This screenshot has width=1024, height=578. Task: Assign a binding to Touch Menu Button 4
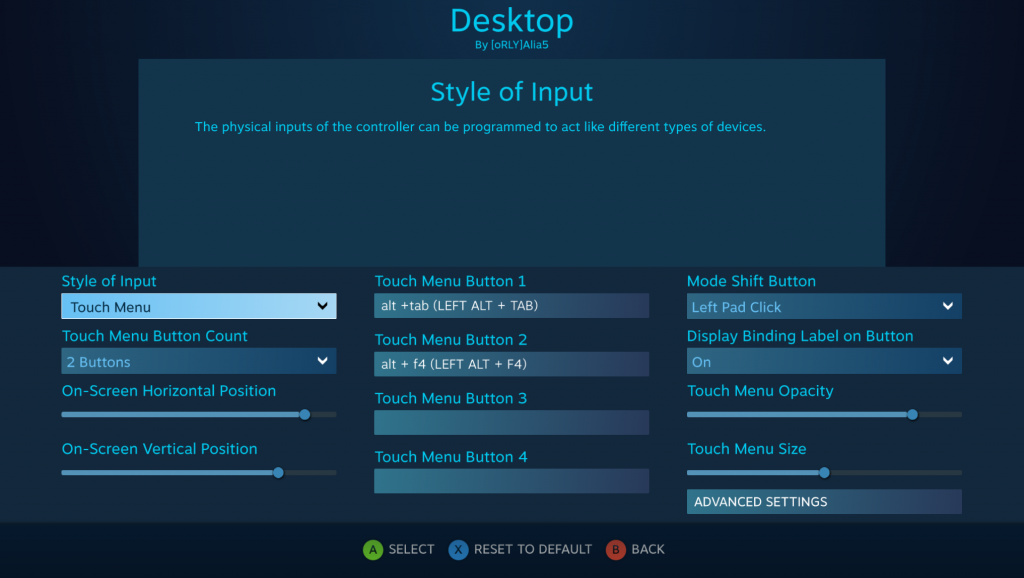[x=511, y=481]
